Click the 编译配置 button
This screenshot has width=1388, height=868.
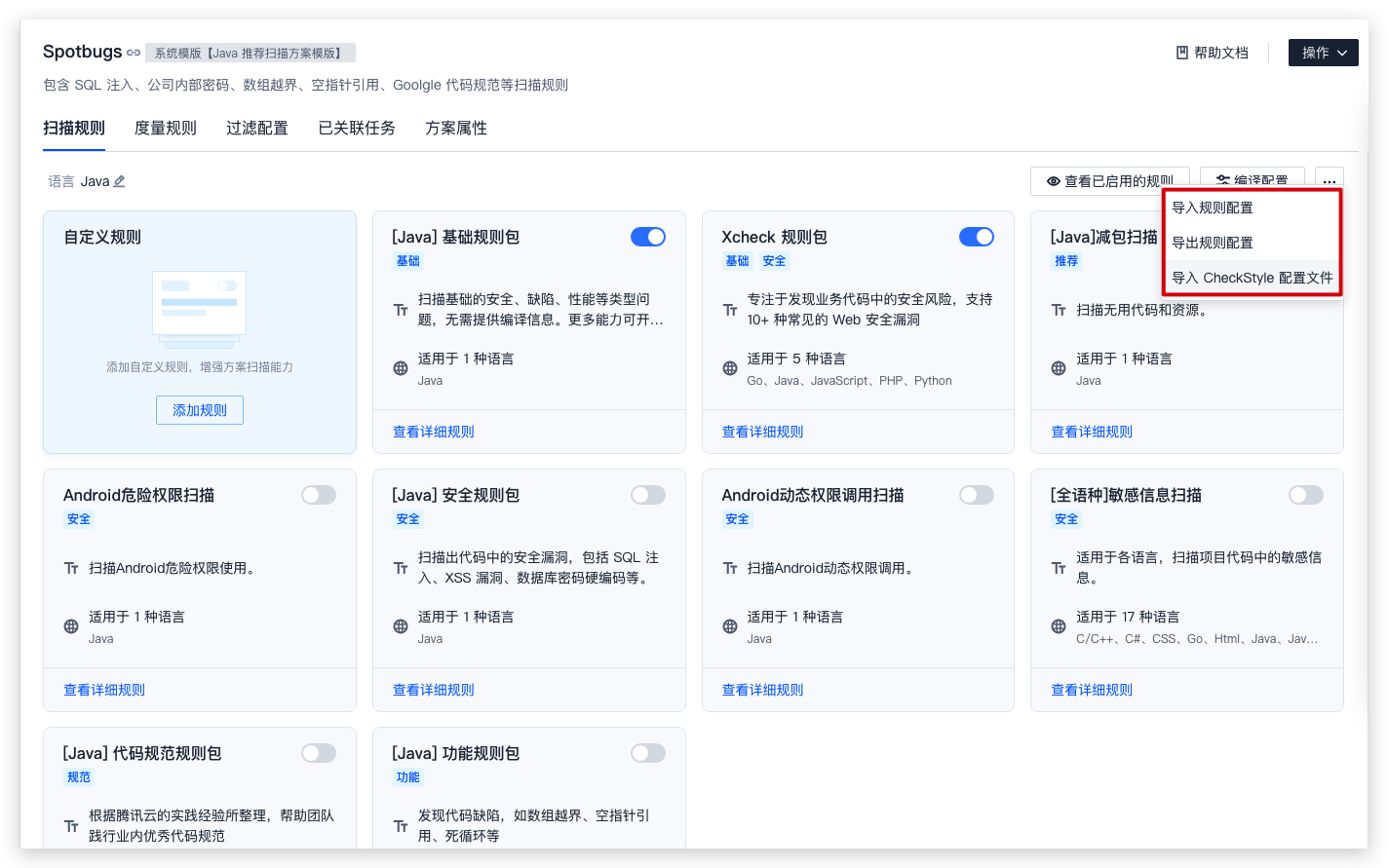click(1253, 181)
